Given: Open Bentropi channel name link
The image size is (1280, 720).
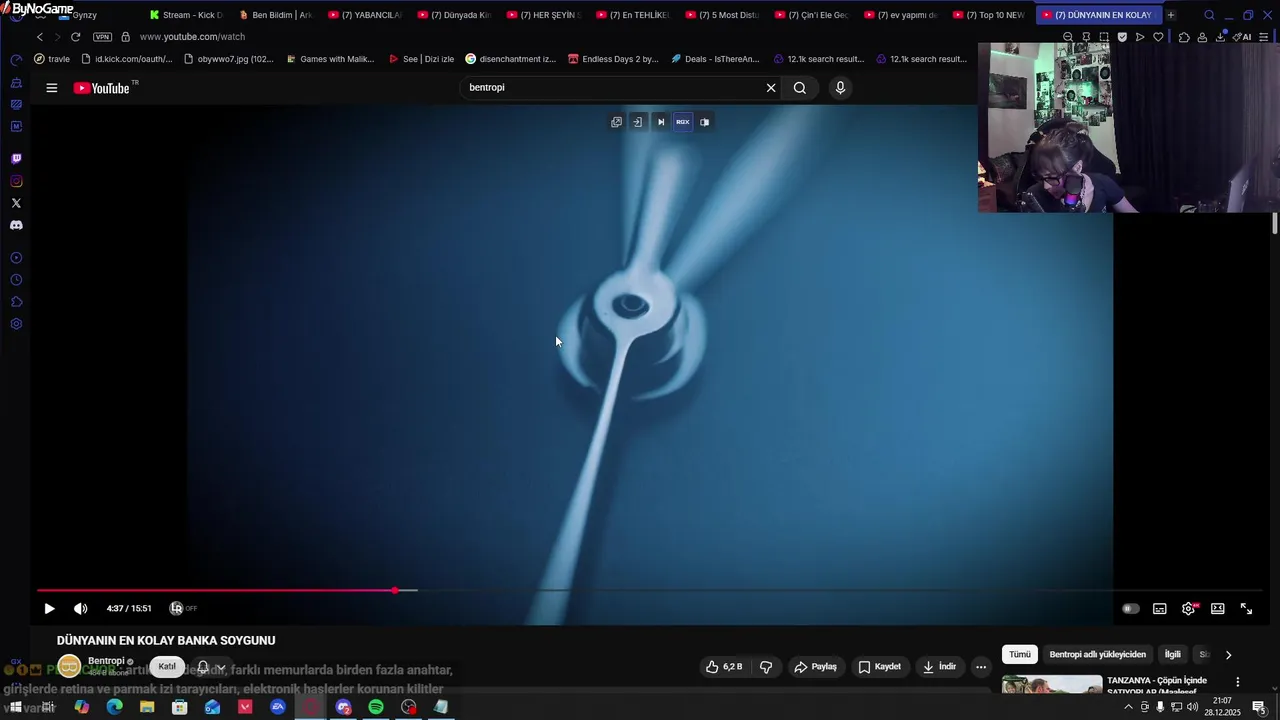Looking at the screenshot, I should point(106,661).
